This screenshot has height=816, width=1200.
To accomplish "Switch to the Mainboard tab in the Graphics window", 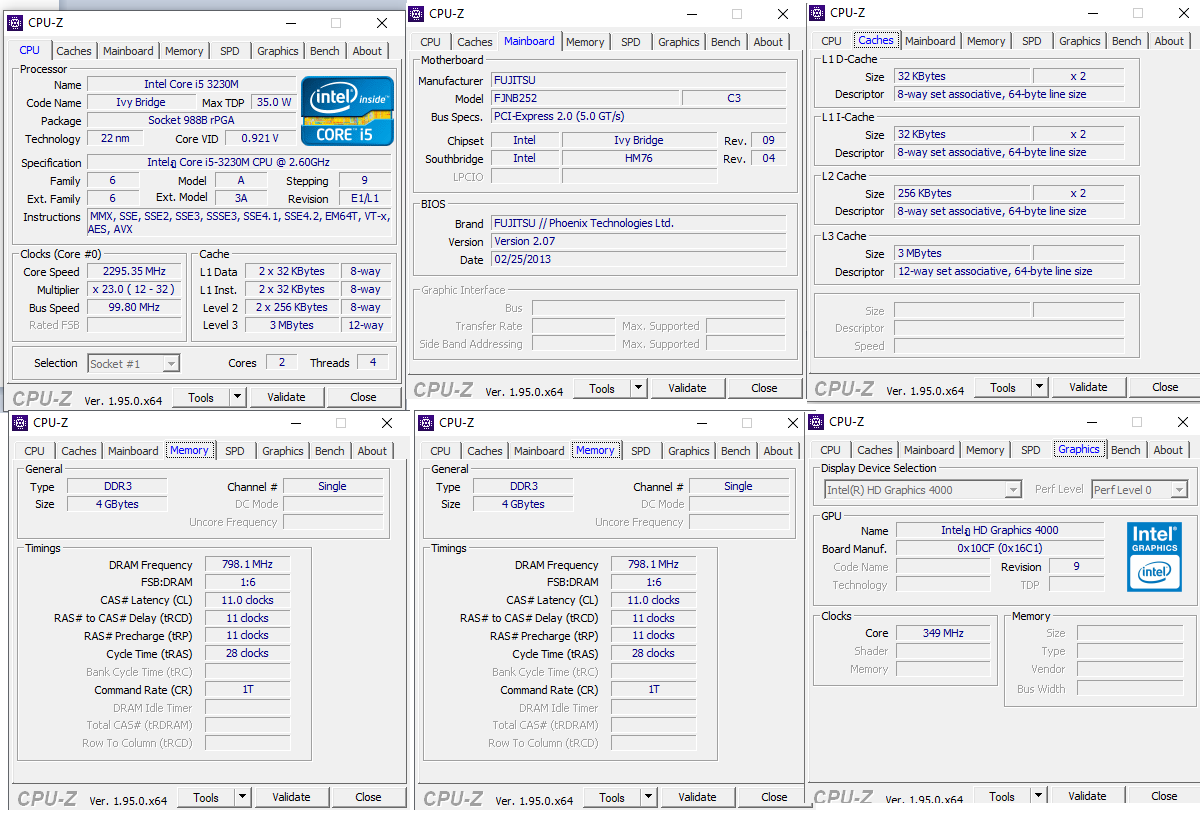I will click(x=929, y=450).
